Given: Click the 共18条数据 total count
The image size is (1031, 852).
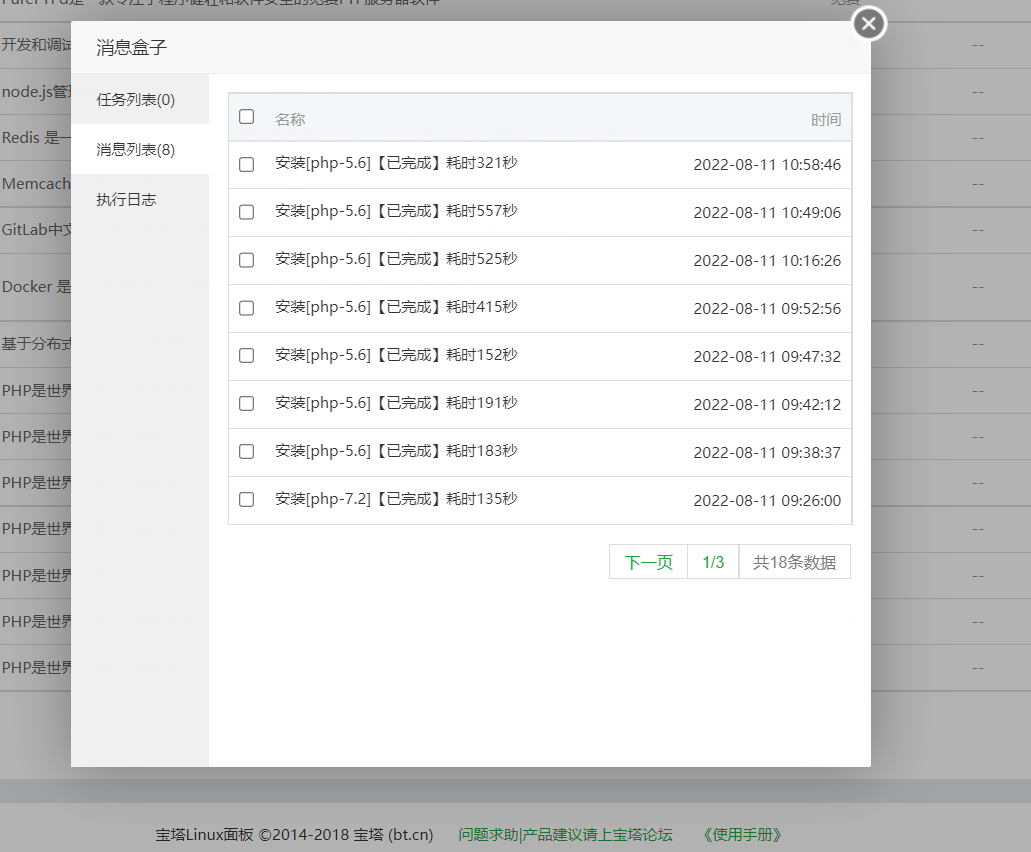Looking at the screenshot, I should tap(795, 562).
